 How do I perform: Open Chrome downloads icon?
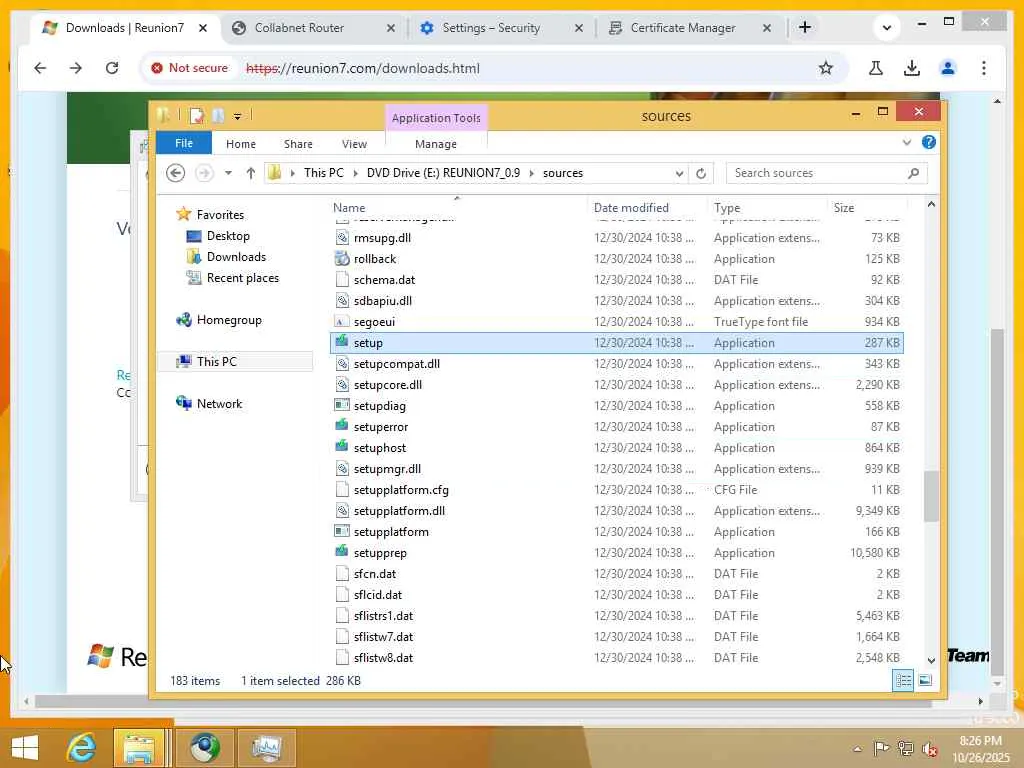coord(912,68)
